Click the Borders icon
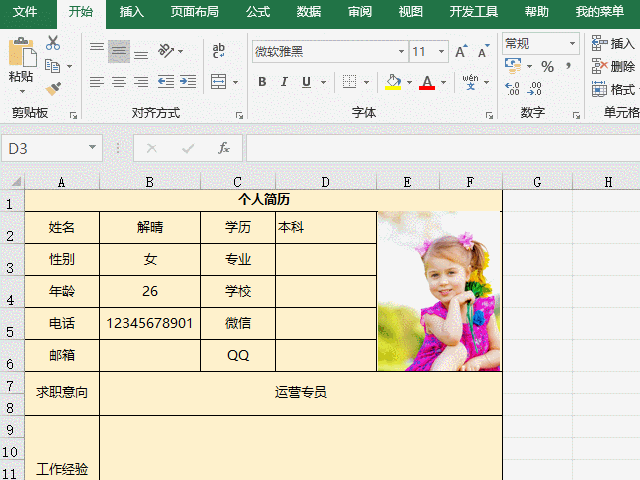 [x=349, y=82]
